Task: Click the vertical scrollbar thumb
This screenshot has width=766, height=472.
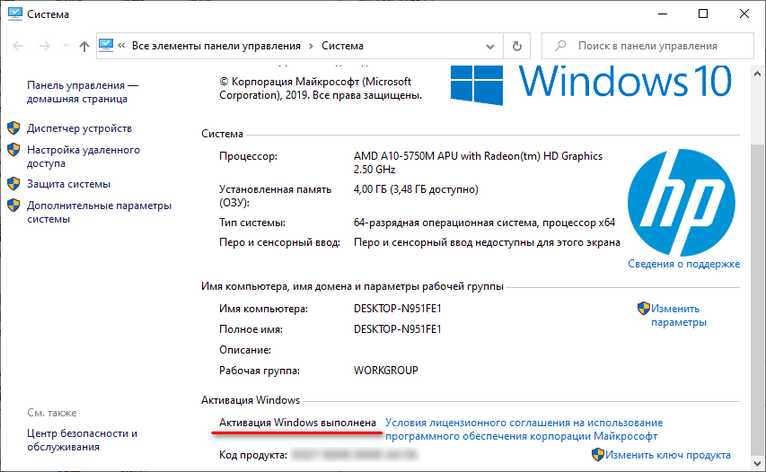Action: pos(758,298)
